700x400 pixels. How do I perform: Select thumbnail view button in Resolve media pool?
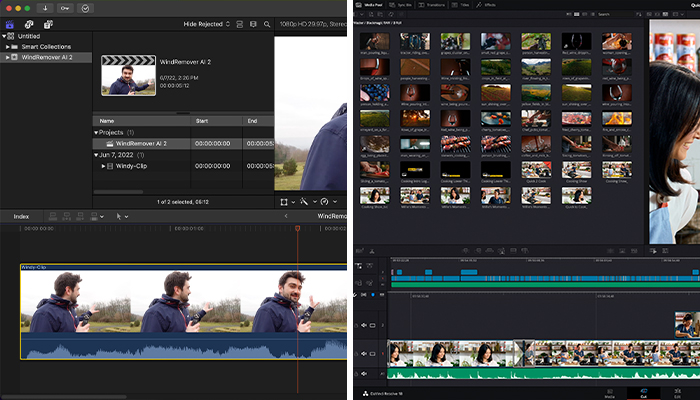tap(576, 14)
